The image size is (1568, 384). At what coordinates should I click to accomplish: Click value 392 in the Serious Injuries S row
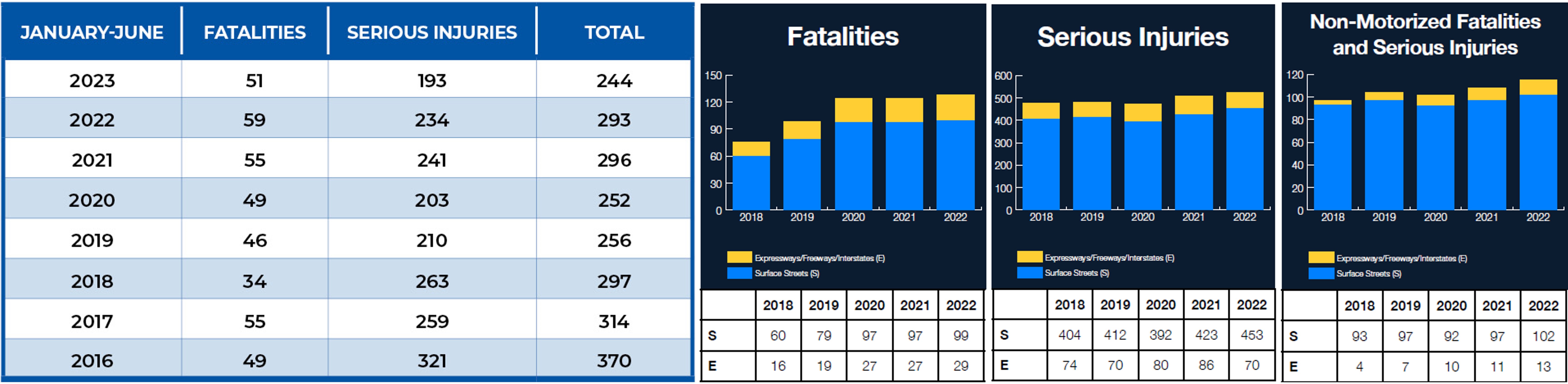pos(1161,335)
